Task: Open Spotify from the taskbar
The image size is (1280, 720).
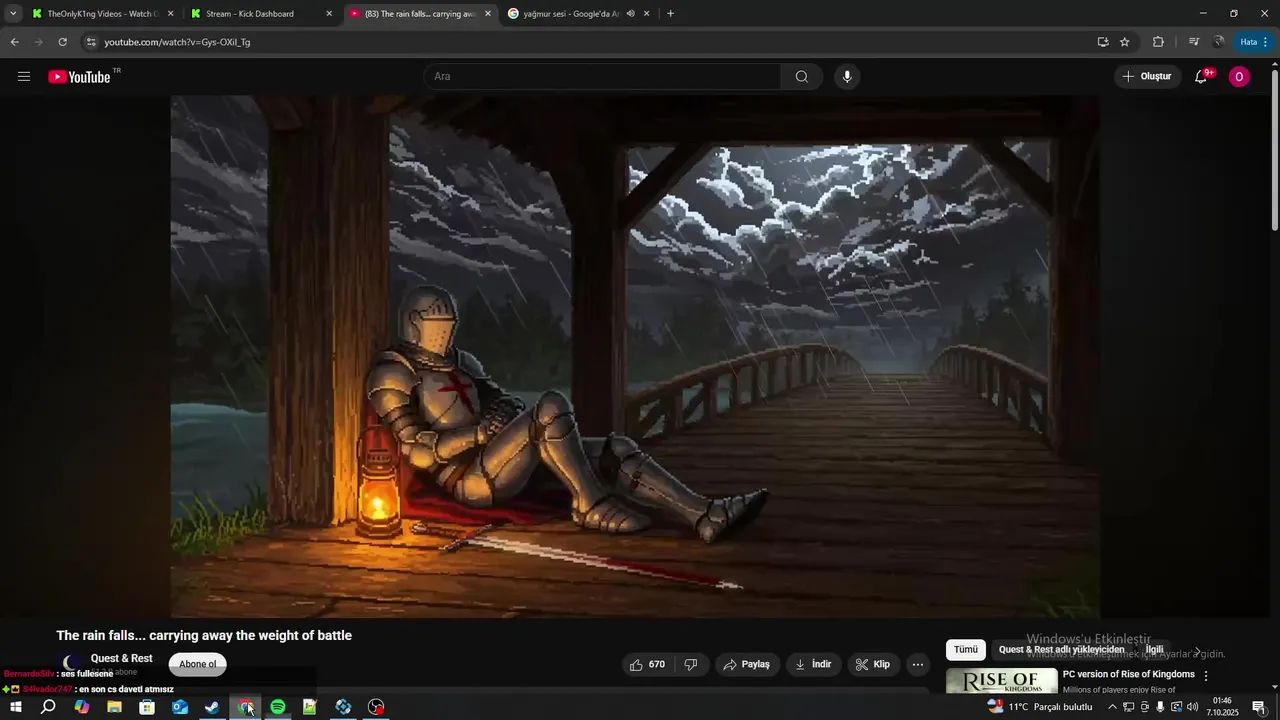Action: (x=278, y=707)
